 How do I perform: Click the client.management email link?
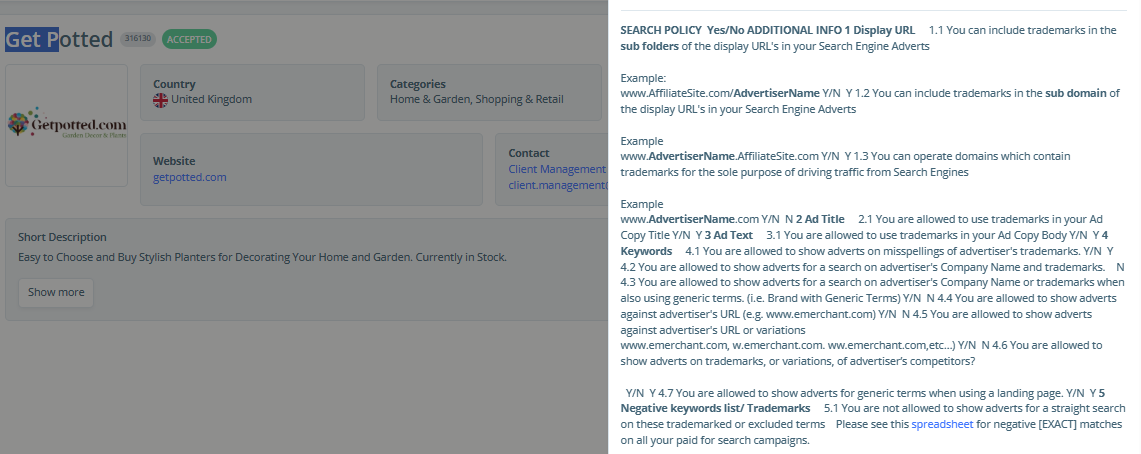tap(557, 185)
